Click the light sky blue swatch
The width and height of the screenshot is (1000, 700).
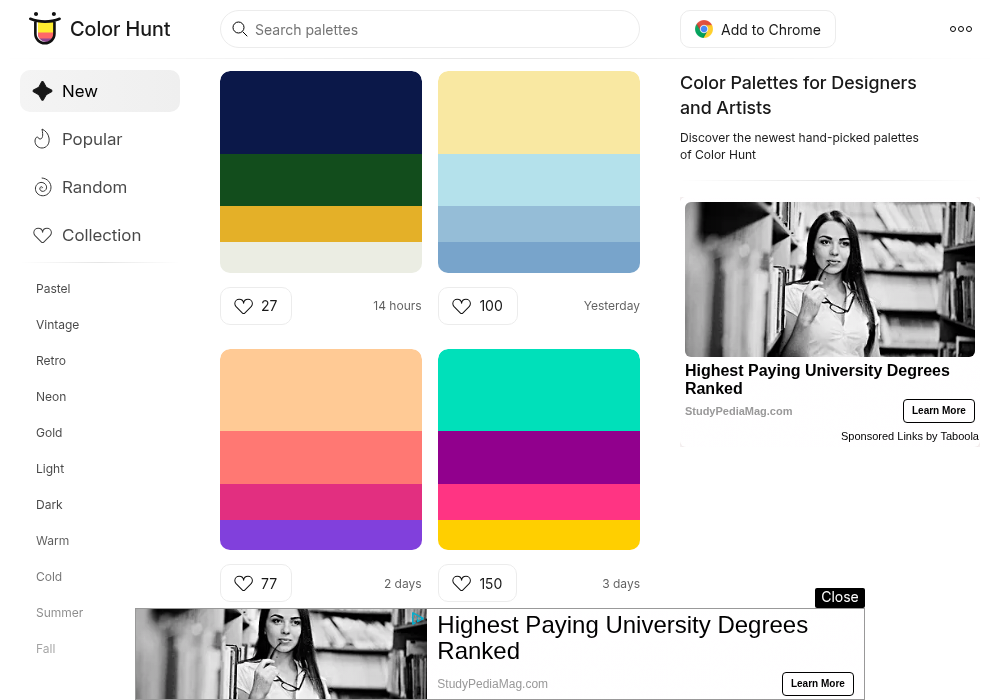click(539, 180)
